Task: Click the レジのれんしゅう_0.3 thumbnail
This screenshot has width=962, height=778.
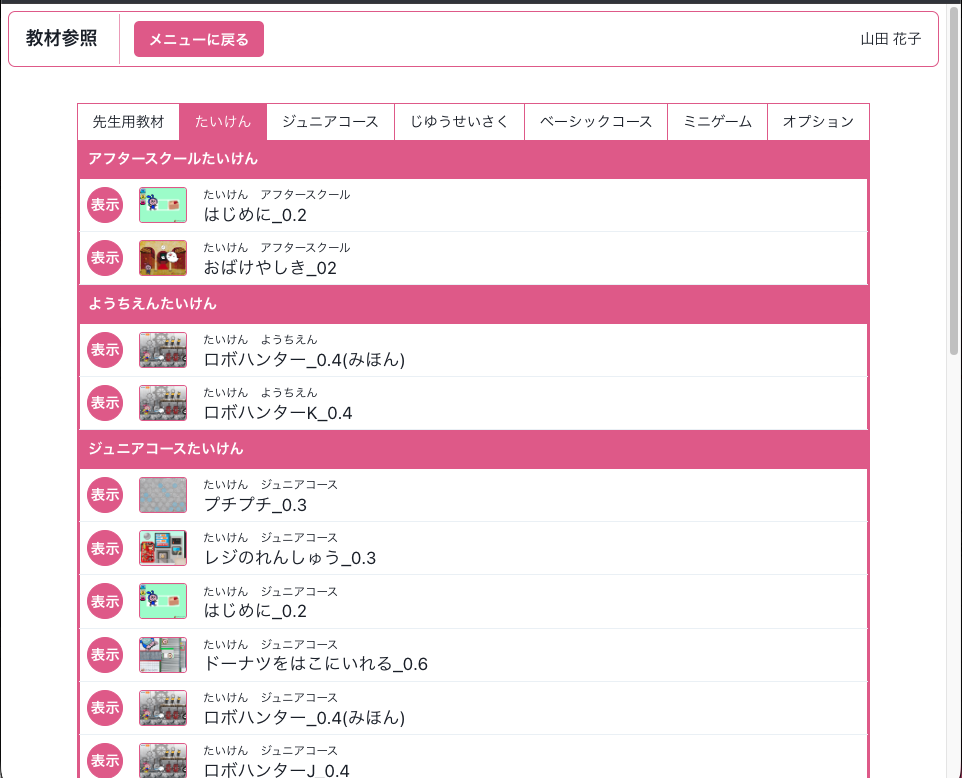Action: point(162,548)
